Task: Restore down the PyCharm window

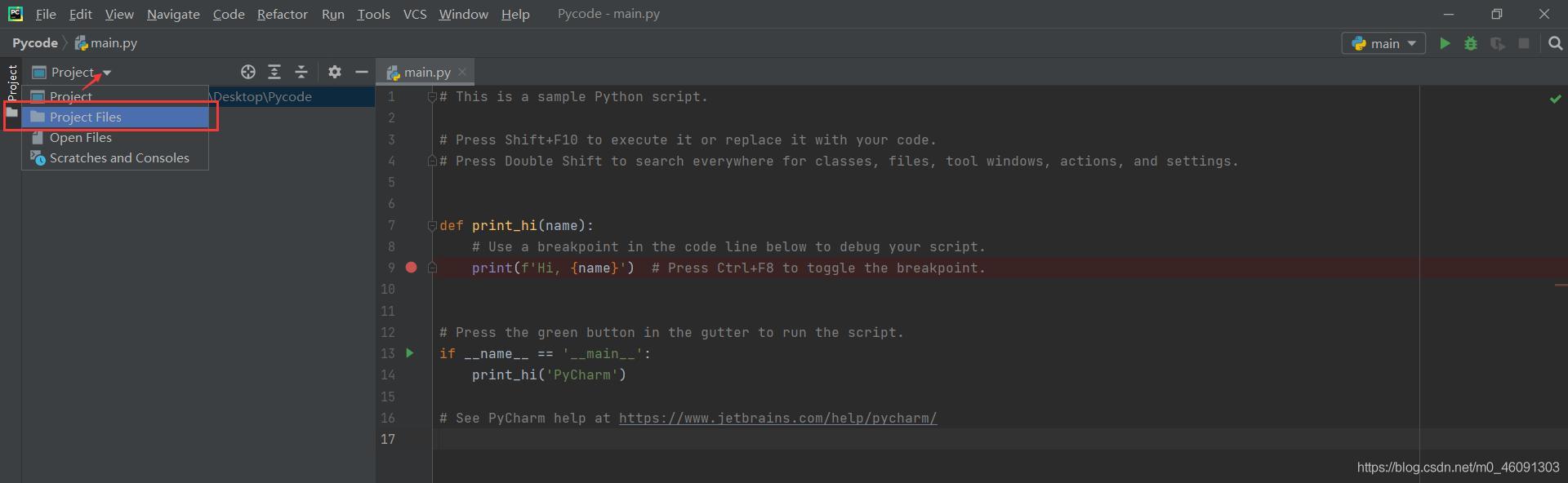Action: tap(1496, 14)
